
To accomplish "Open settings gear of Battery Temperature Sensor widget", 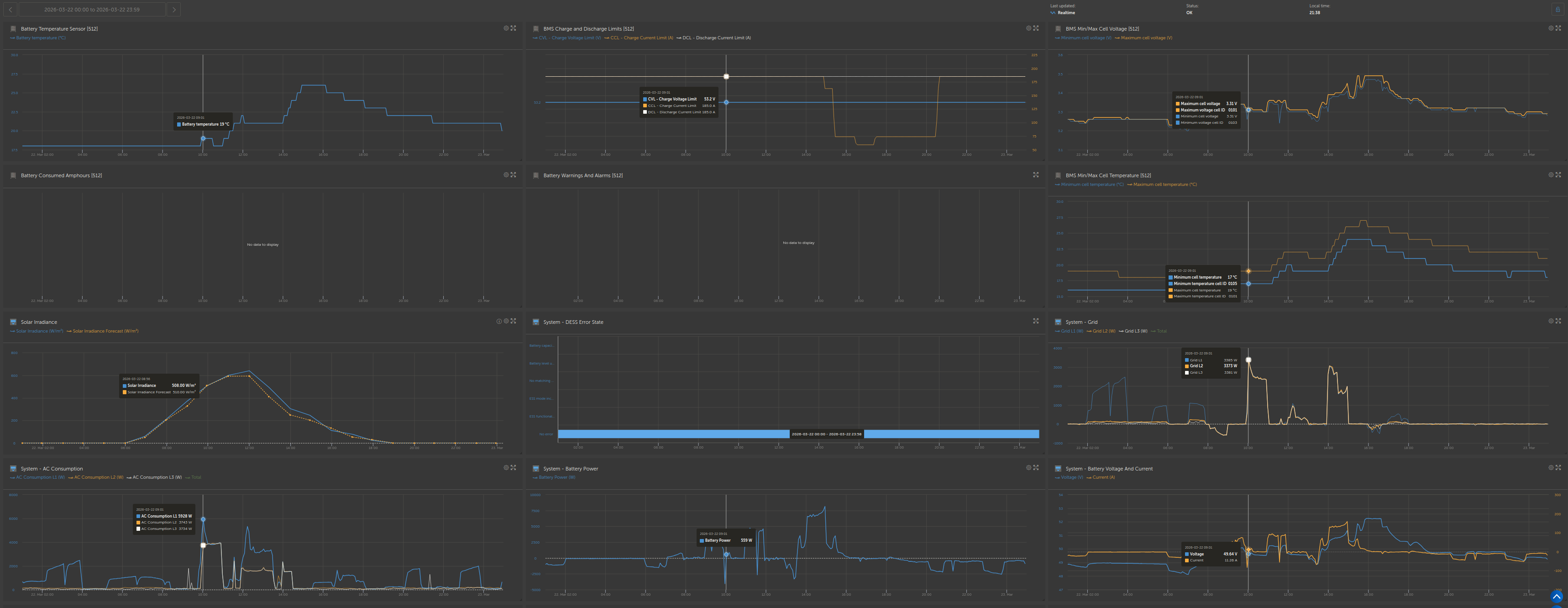I will (506, 28).
